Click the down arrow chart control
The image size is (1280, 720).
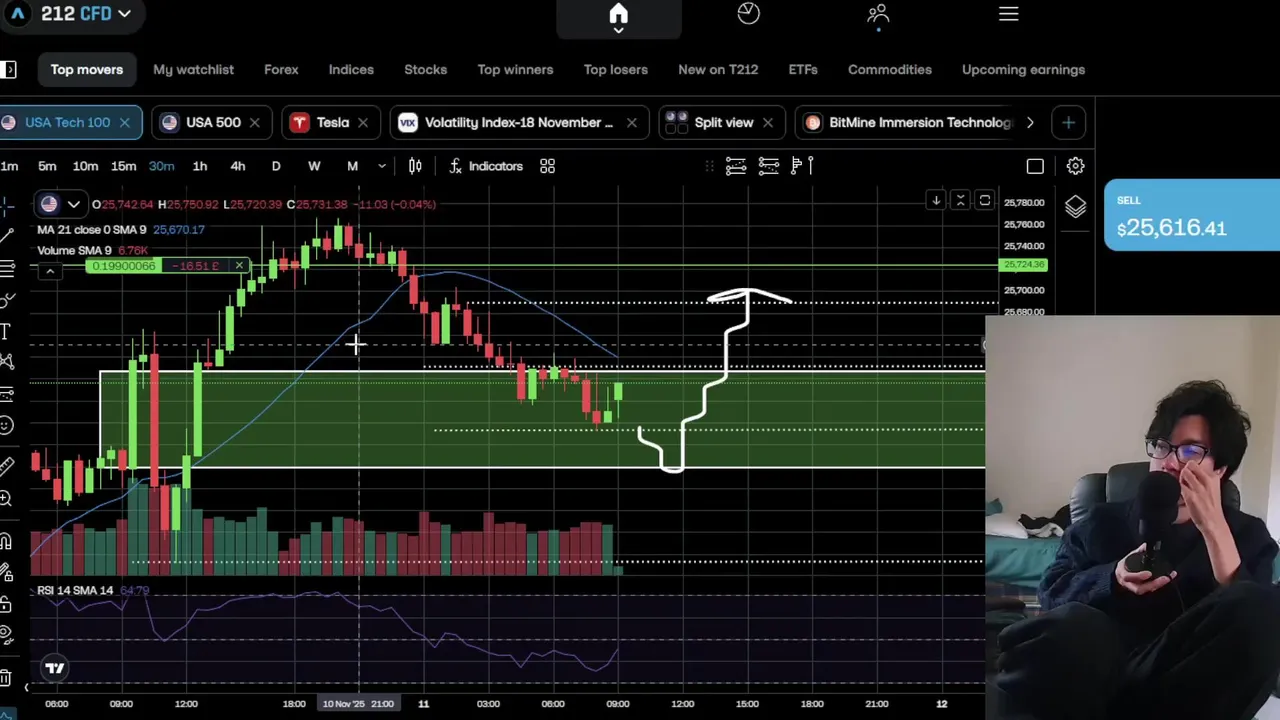[x=936, y=202]
